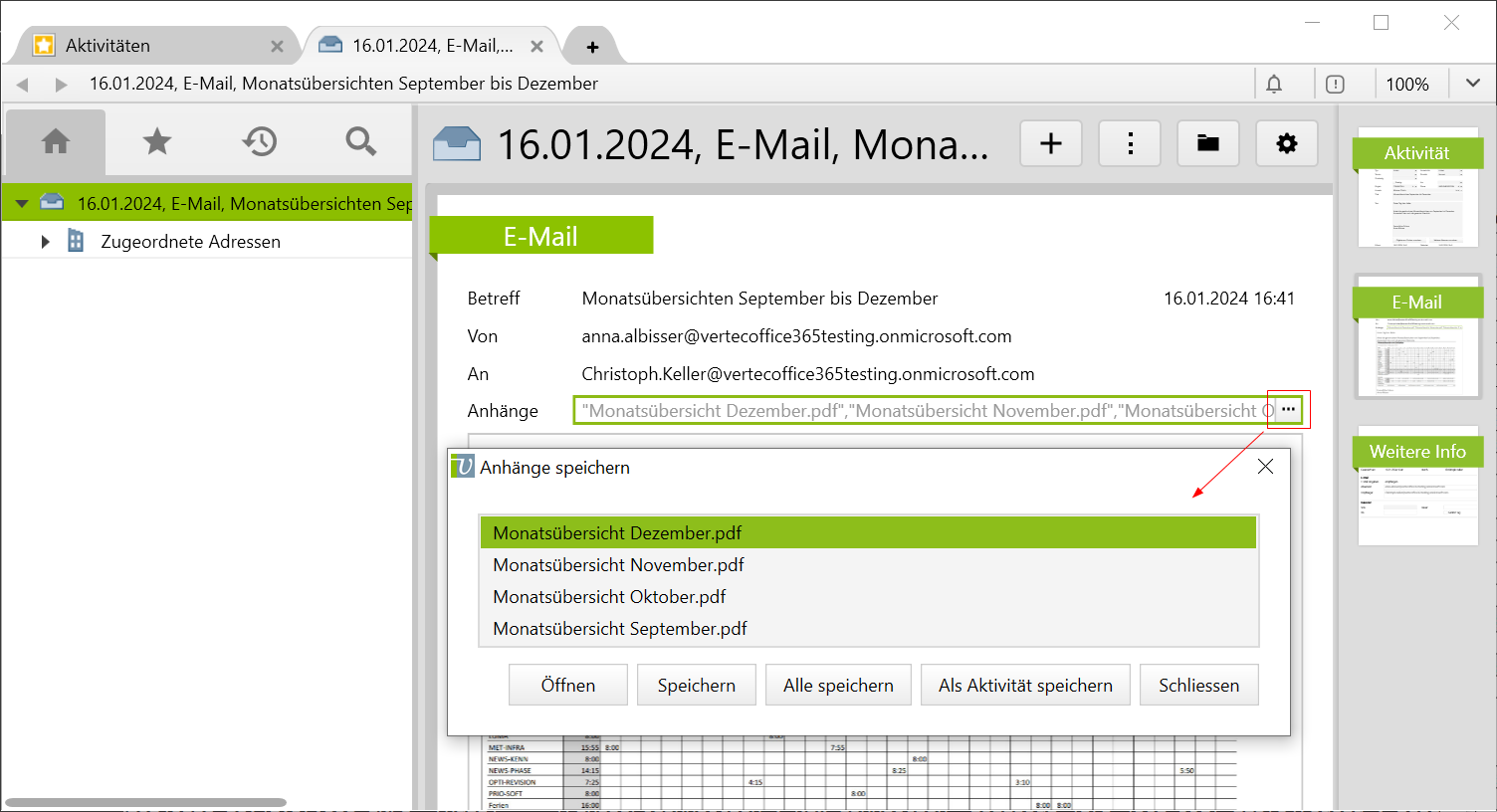Open dropdown chevron next to 100% zoom

point(1473,84)
